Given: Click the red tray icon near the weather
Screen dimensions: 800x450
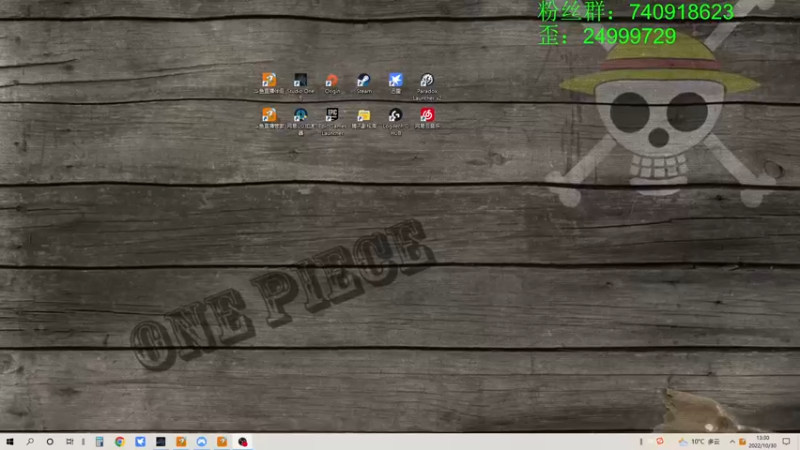Looking at the screenshot, I should [660, 441].
